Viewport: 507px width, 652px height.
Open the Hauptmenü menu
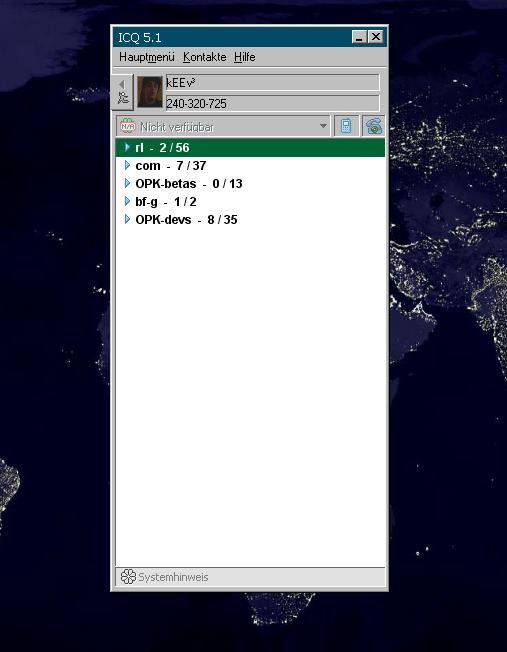pyautogui.click(x=146, y=57)
